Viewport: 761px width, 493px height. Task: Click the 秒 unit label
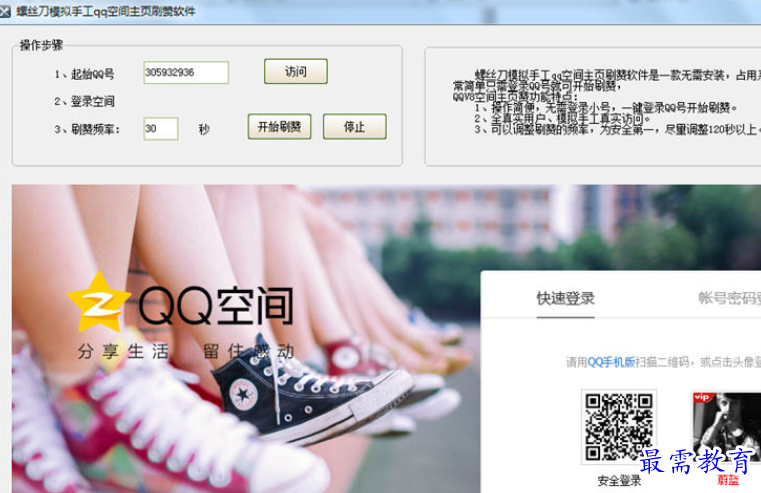pyautogui.click(x=204, y=129)
